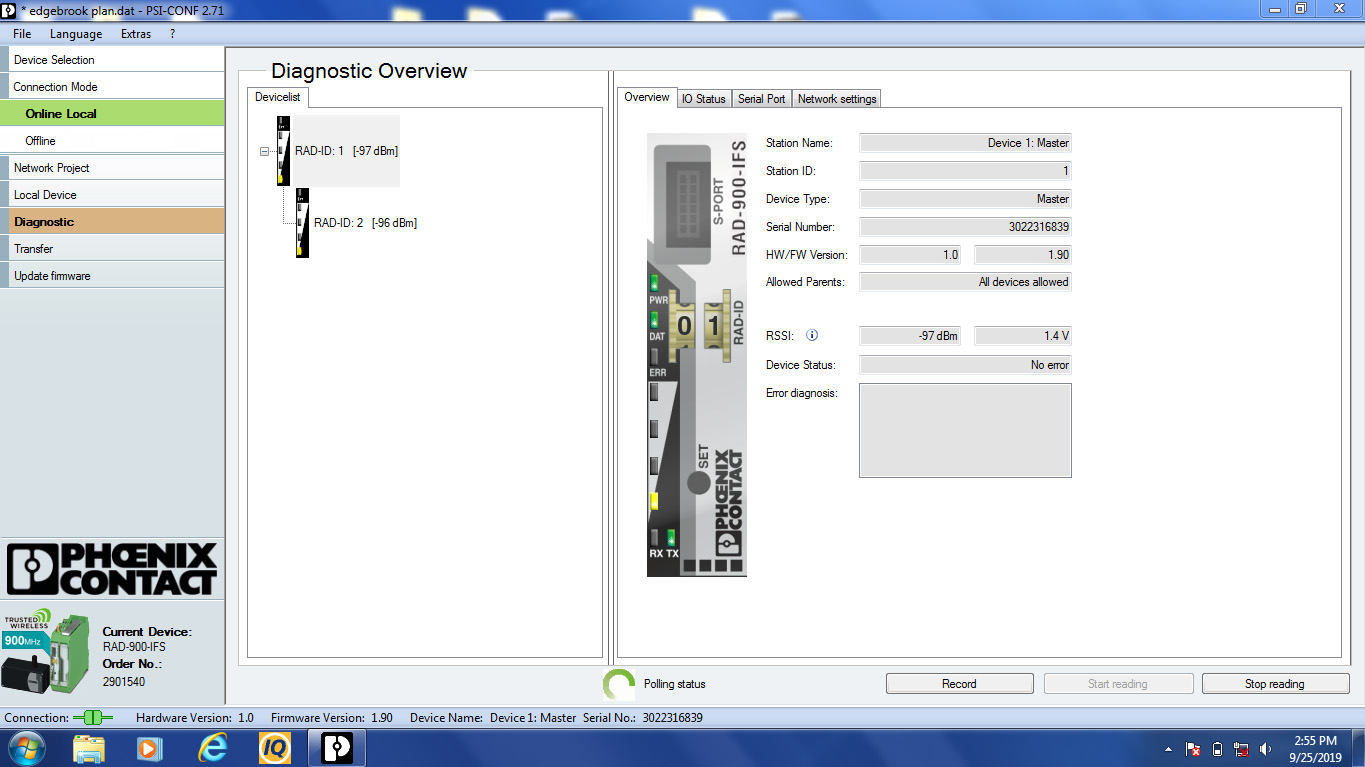
Task: Click the Allowed Parents field
Action: pyautogui.click(x=965, y=282)
